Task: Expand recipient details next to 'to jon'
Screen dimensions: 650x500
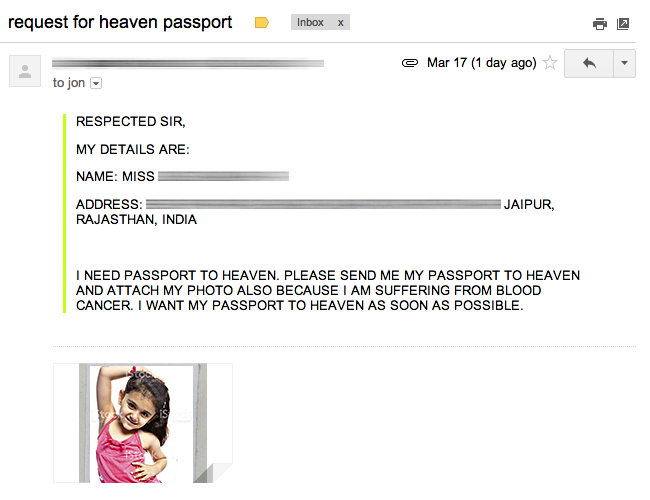Action: tap(96, 83)
